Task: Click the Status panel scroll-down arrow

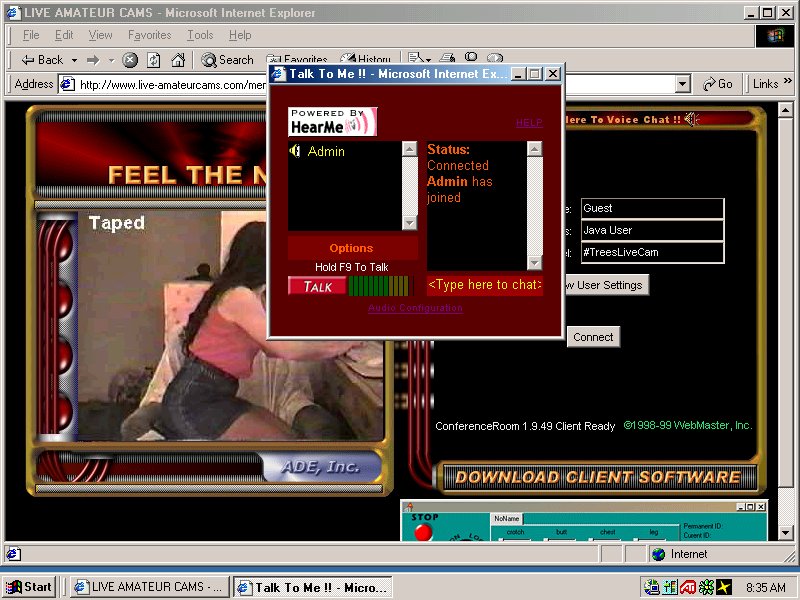Action: (x=534, y=263)
